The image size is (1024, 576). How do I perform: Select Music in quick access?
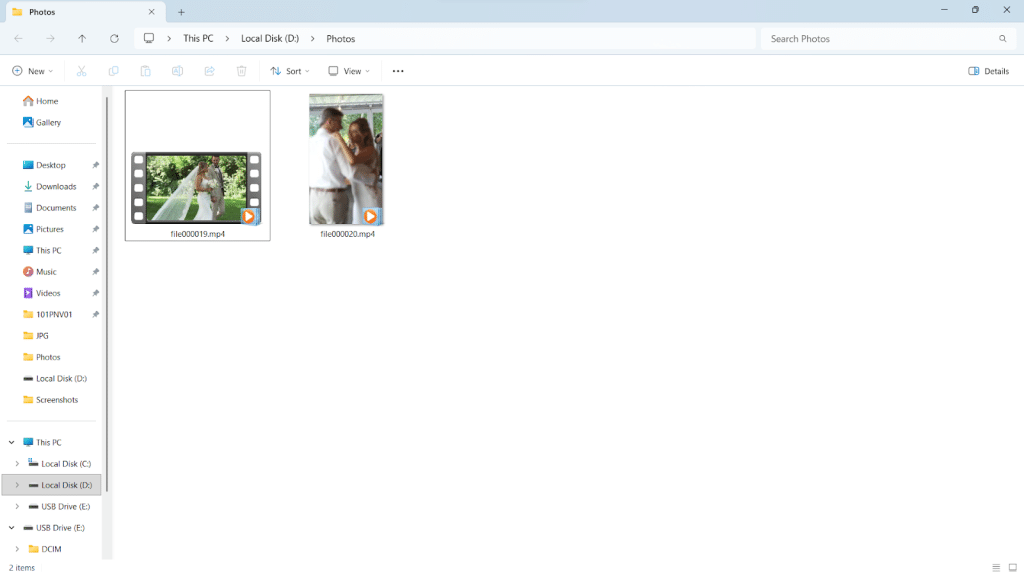coord(46,272)
